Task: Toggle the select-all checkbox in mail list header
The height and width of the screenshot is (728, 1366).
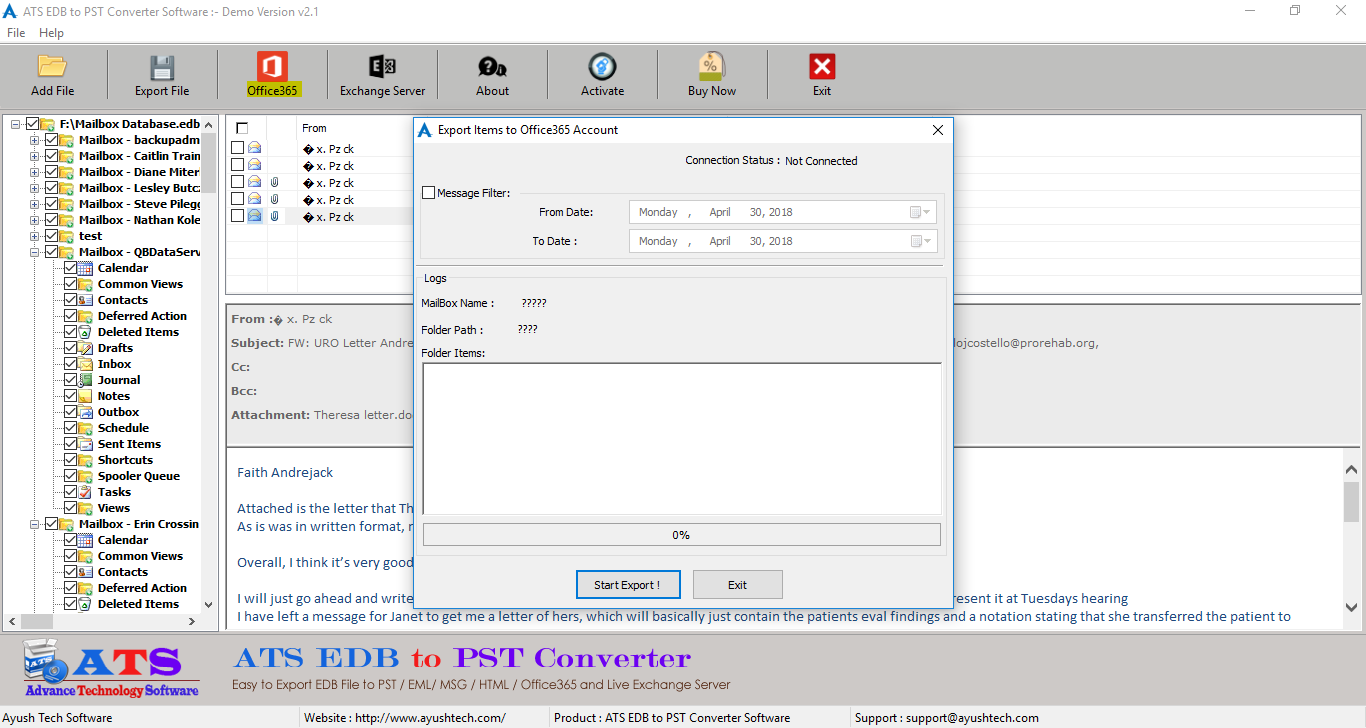Action: [242, 128]
